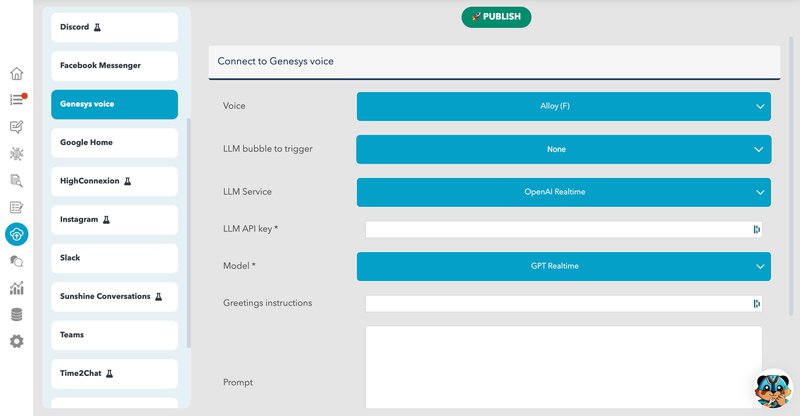Select the Teams channel
The image size is (800, 416).
click(114, 335)
